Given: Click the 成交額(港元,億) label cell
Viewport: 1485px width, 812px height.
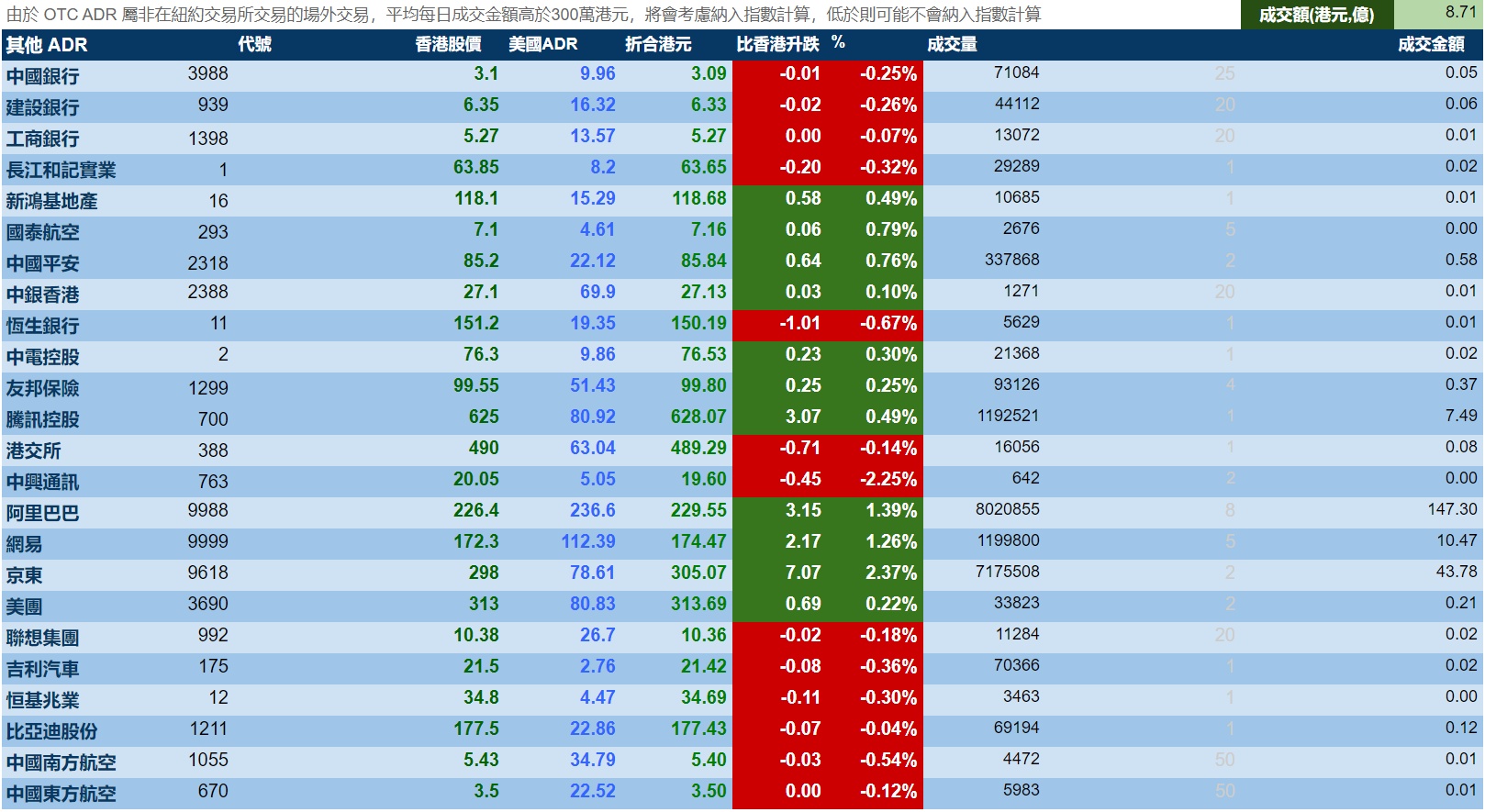Looking at the screenshot, I should 1317,15.
